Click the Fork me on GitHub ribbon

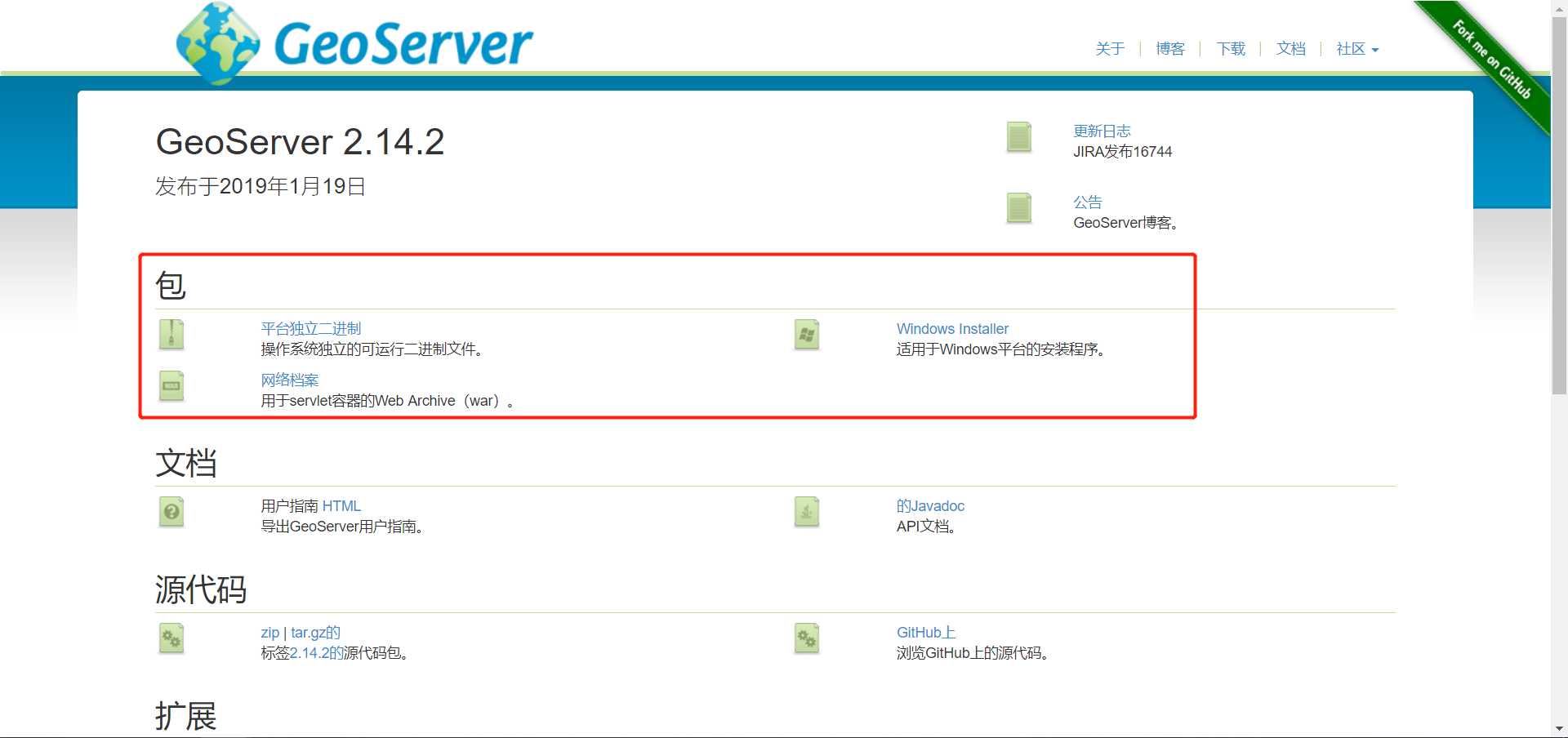(x=1491, y=60)
